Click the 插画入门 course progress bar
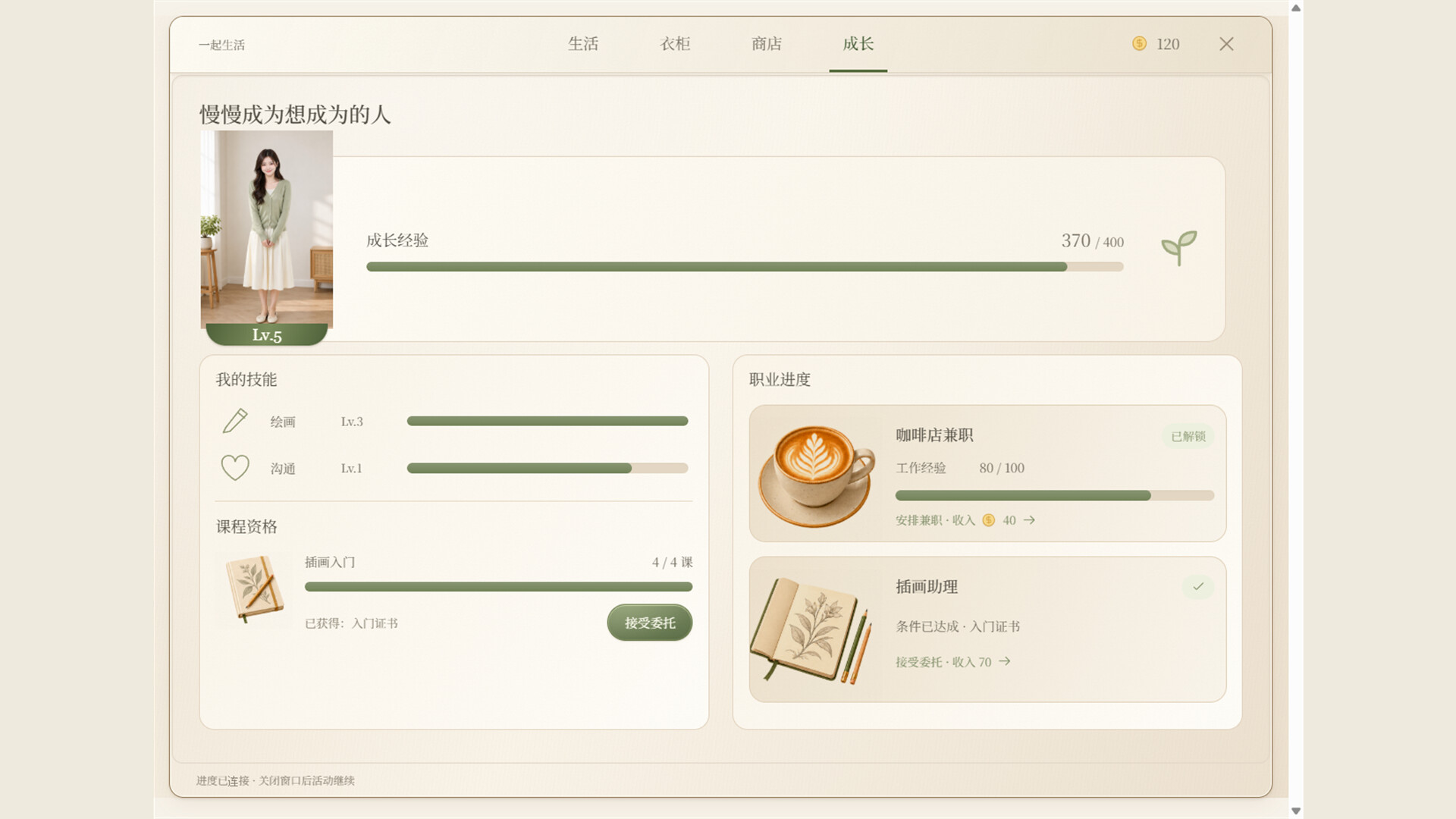Image resolution: width=1456 pixels, height=819 pixels. point(498,586)
